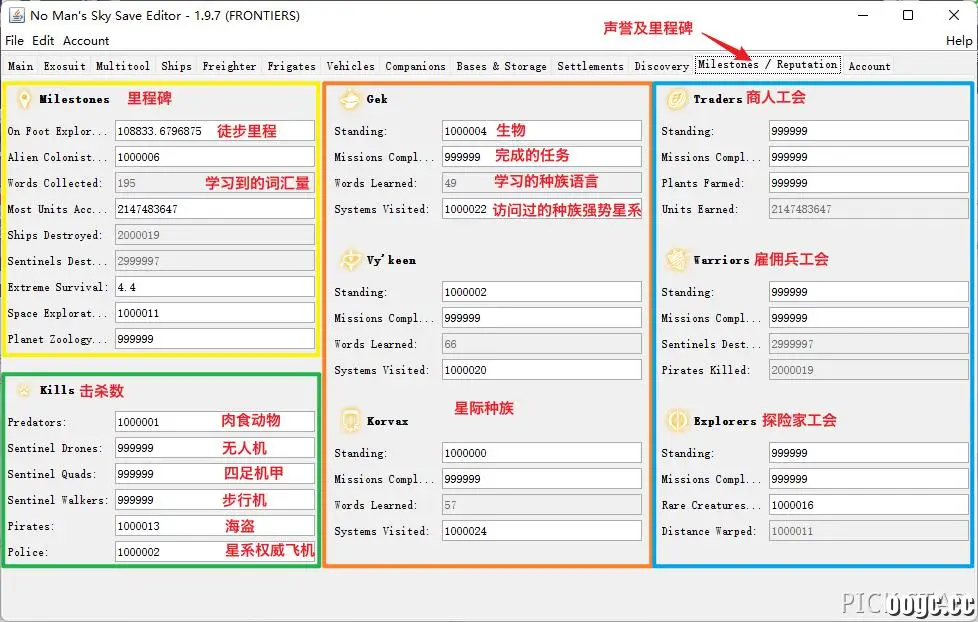The height and width of the screenshot is (622, 978).
Task: Edit the Warriors Standing field
Action: (x=868, y=292)
